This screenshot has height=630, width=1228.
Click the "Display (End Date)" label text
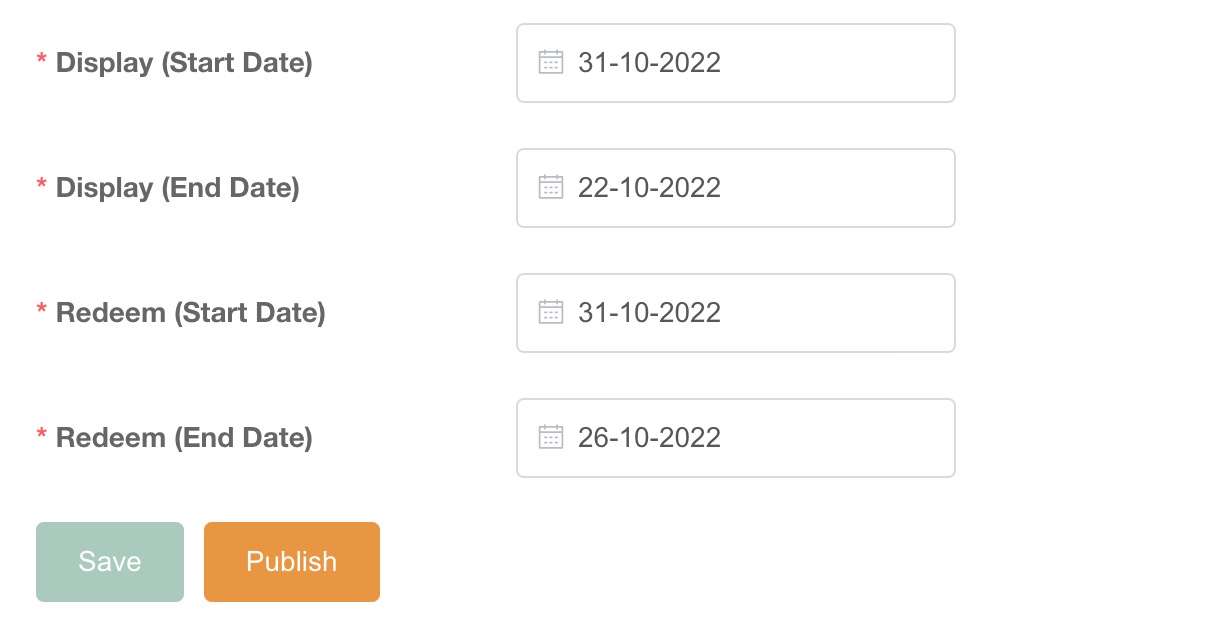click(x=178, y=188)
